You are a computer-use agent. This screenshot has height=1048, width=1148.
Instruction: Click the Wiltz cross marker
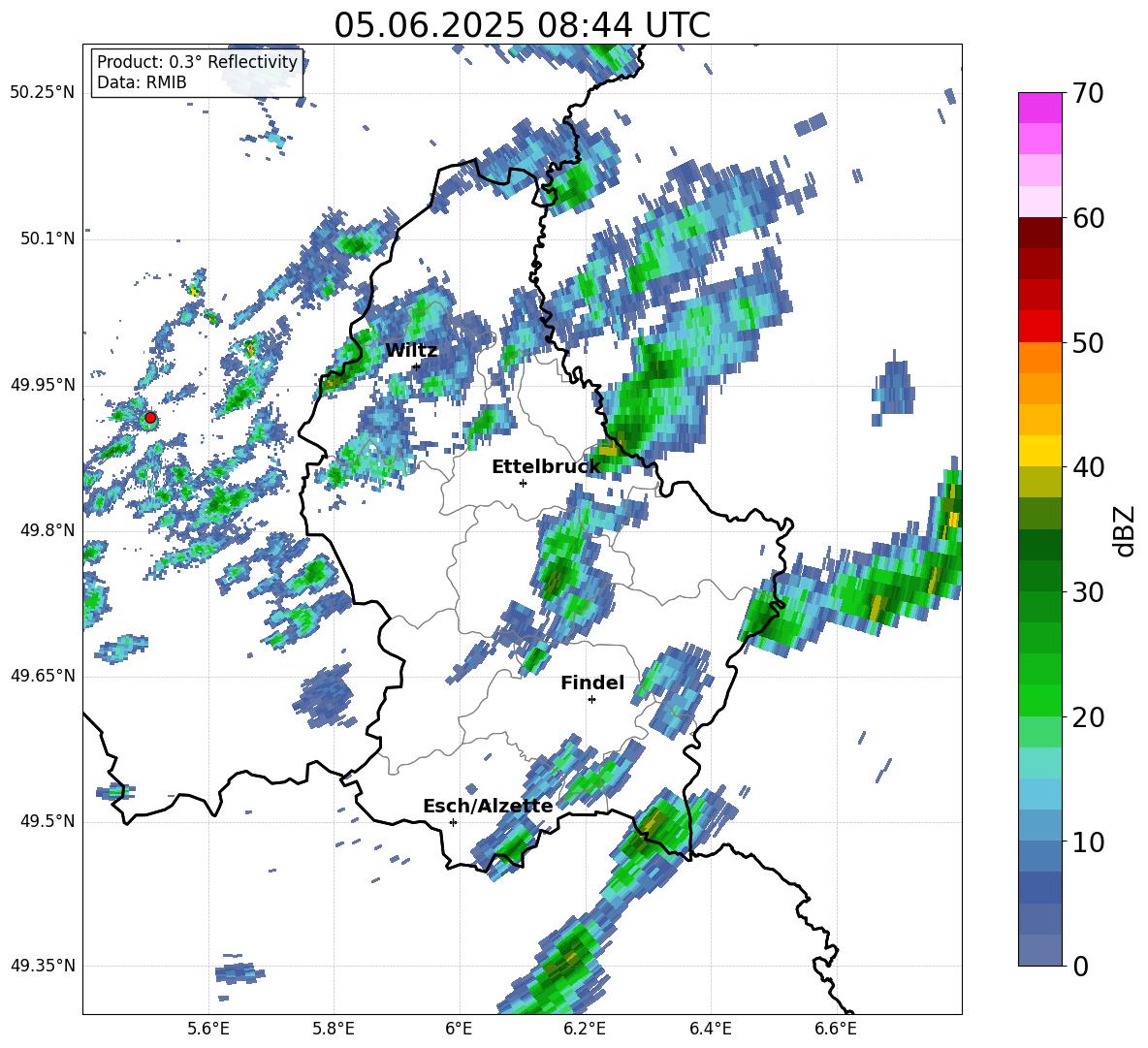click(x=416, y=366)
